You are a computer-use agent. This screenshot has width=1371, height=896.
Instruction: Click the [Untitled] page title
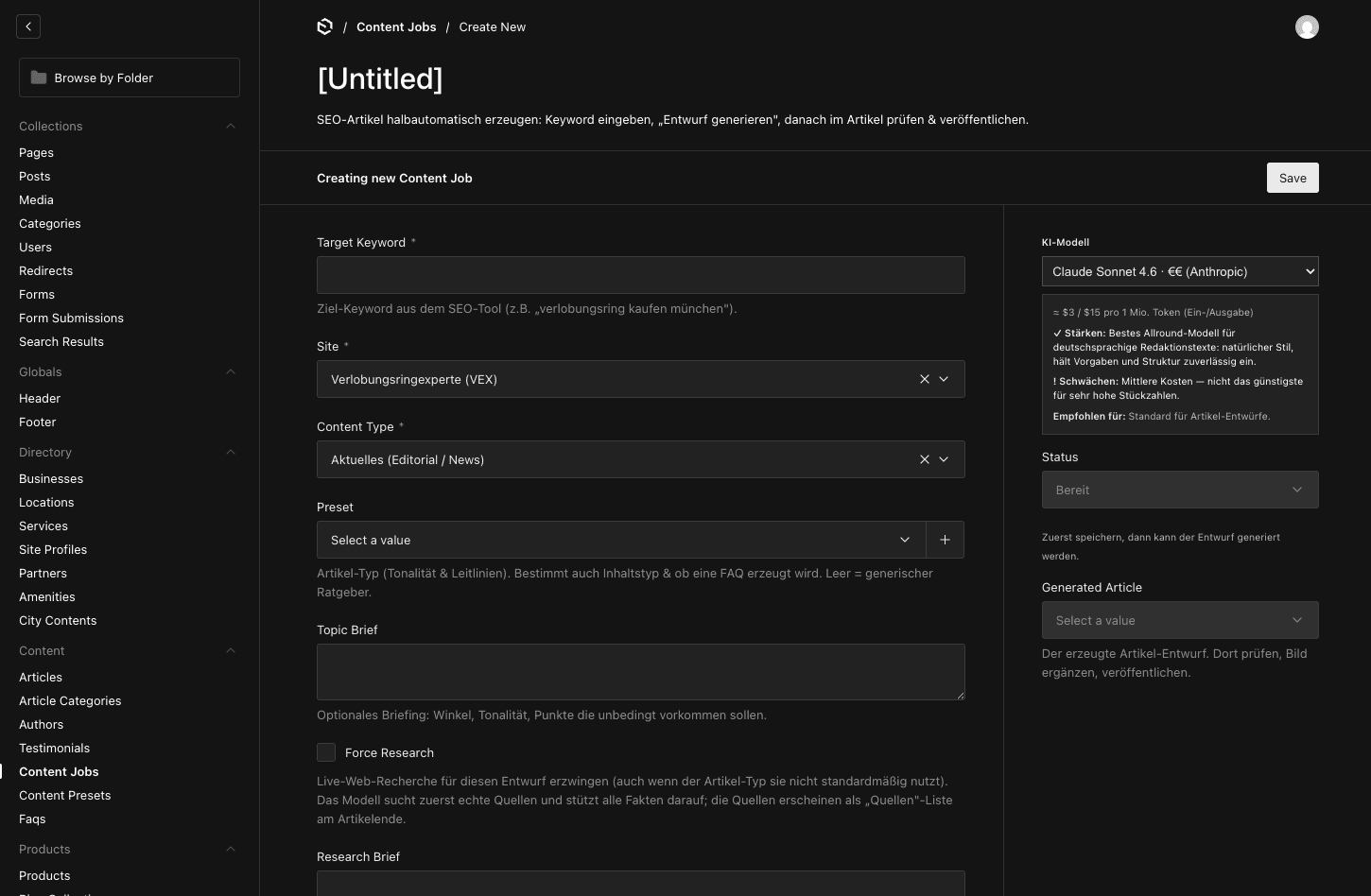(380, 78)
